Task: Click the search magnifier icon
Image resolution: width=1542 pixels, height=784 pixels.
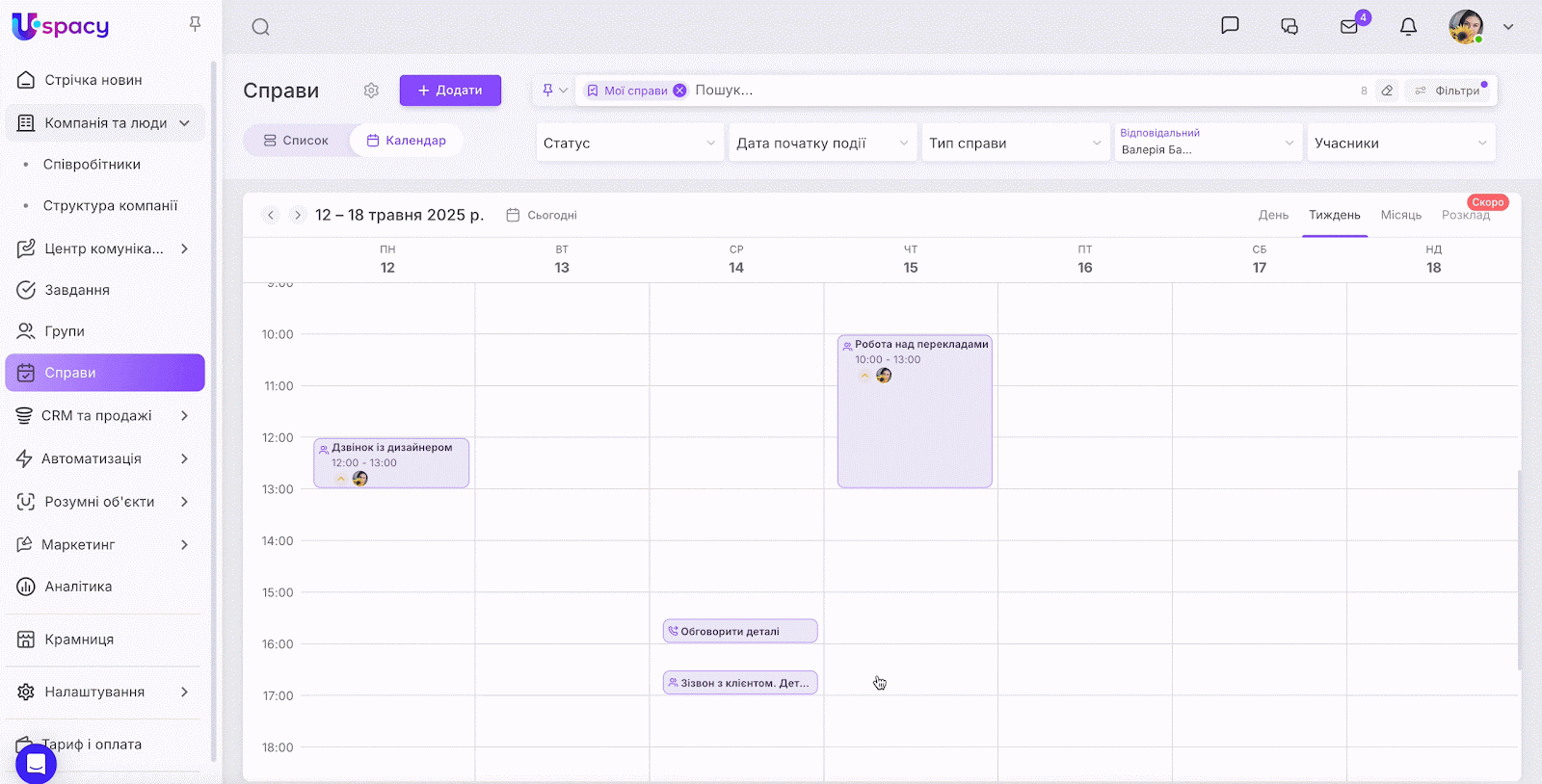Action: [x=260, y=27]
